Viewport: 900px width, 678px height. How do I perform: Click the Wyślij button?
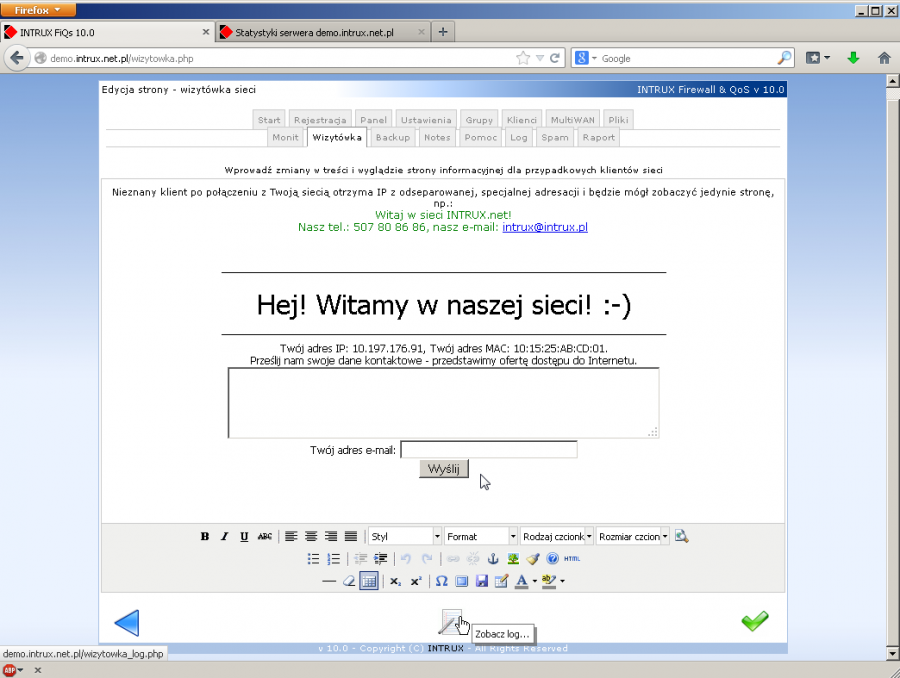tap(444, 469)
